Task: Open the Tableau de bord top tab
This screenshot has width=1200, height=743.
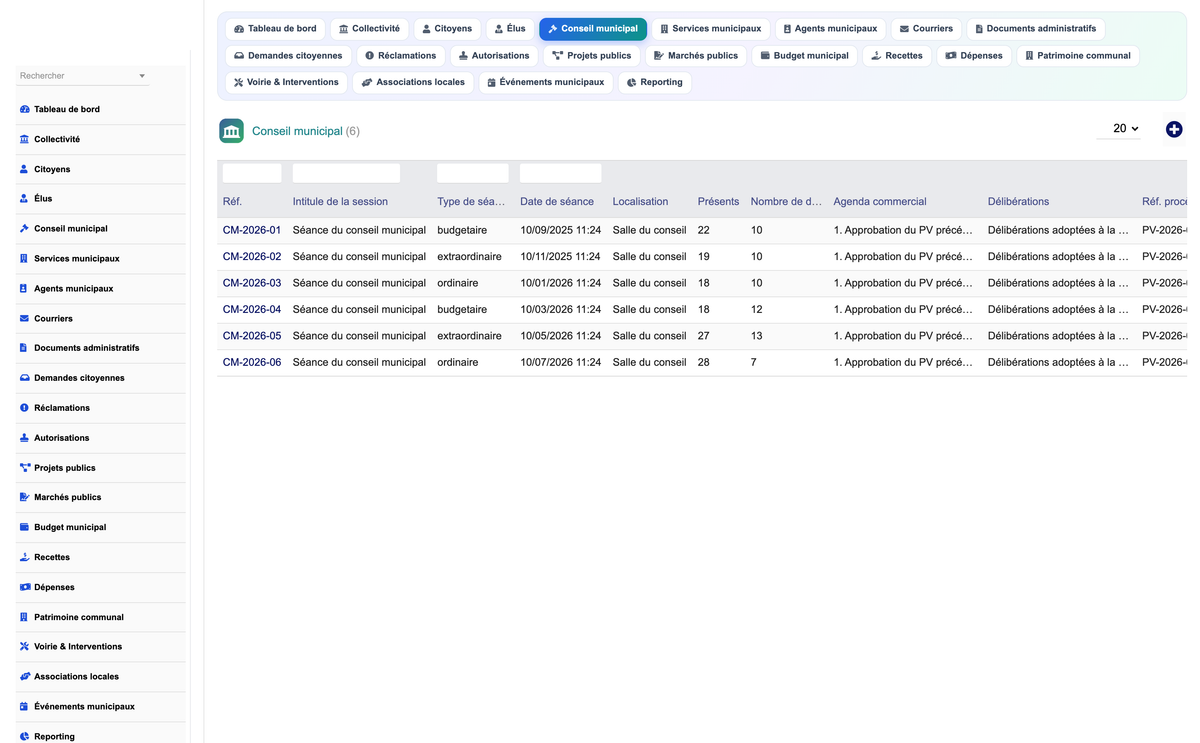Action: click(x=275, y=29)
